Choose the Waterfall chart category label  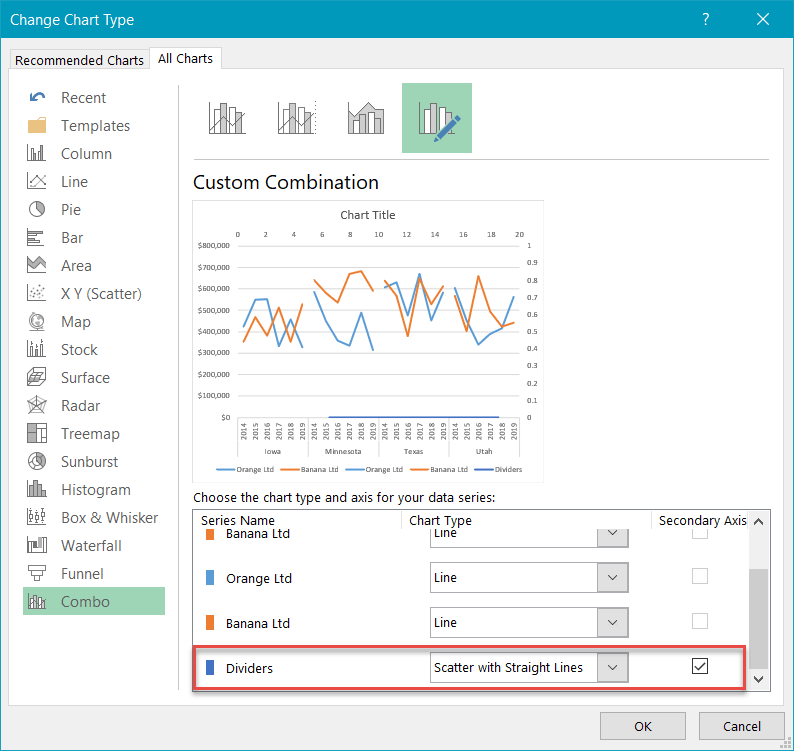tap(91, 545)
